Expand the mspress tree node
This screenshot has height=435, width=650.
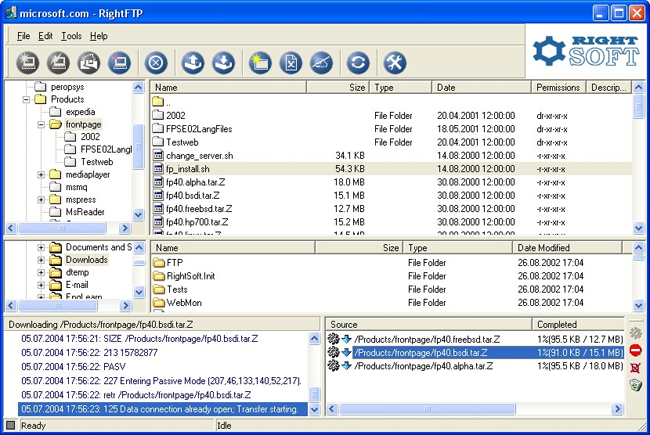[41, 199]
